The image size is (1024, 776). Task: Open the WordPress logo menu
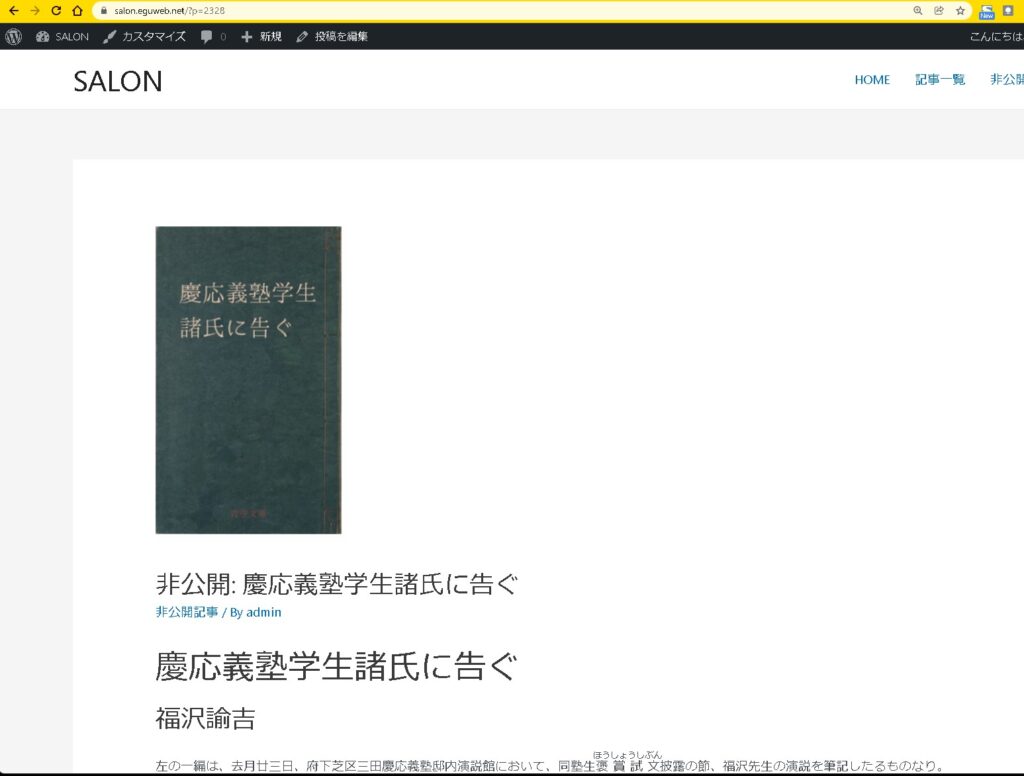click(x=13, y=37)
